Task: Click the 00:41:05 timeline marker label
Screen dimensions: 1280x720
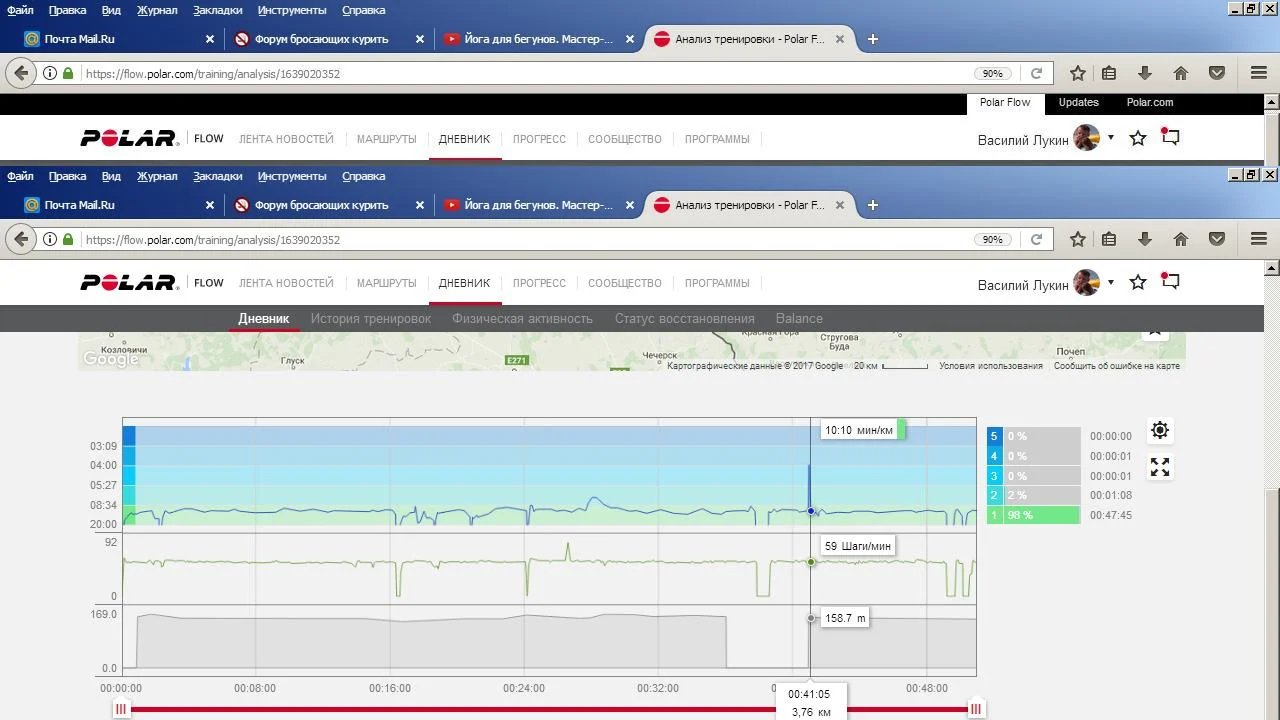Action: coord(809,694)
